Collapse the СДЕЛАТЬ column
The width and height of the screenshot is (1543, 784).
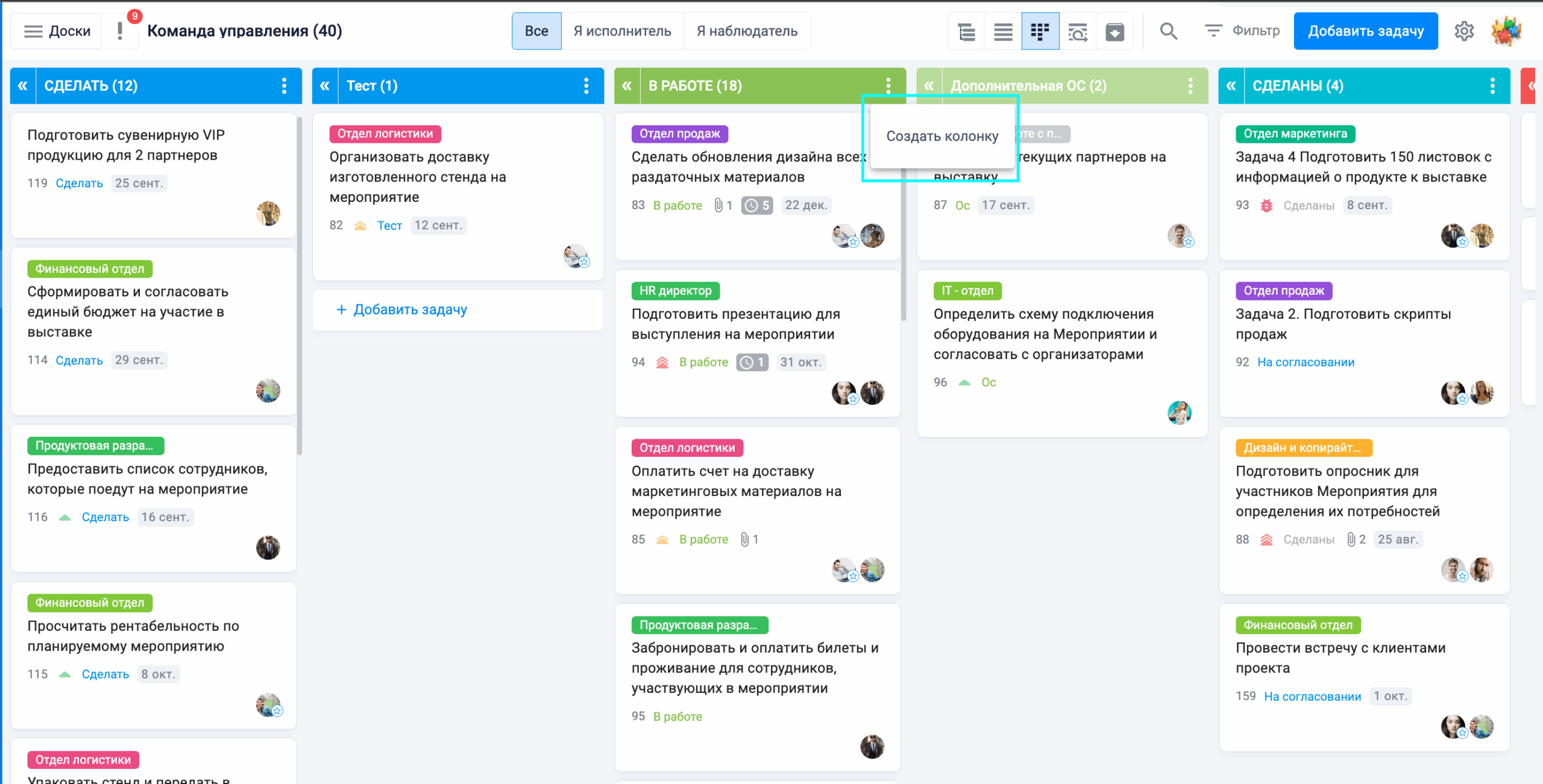(23, 86)
